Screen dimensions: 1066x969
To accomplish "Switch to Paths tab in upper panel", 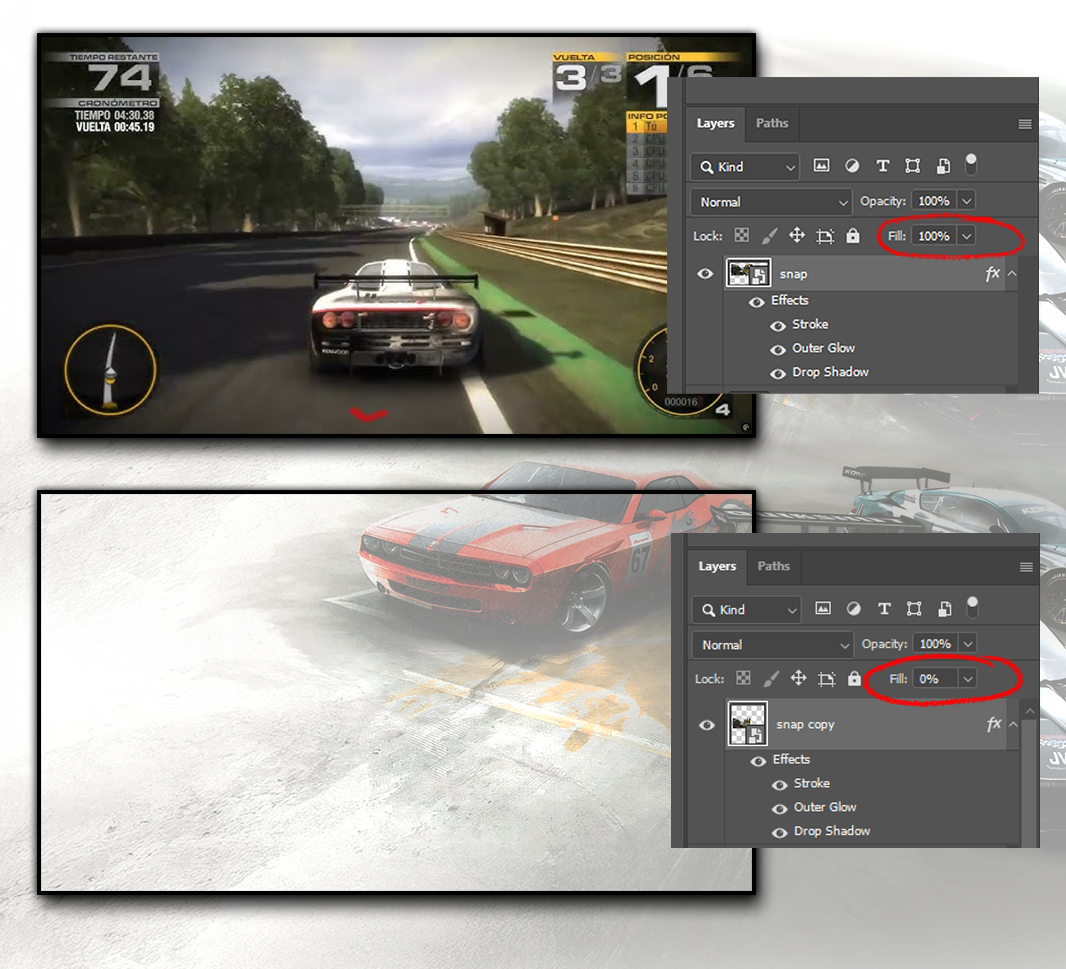I will (x=772, y=123).
